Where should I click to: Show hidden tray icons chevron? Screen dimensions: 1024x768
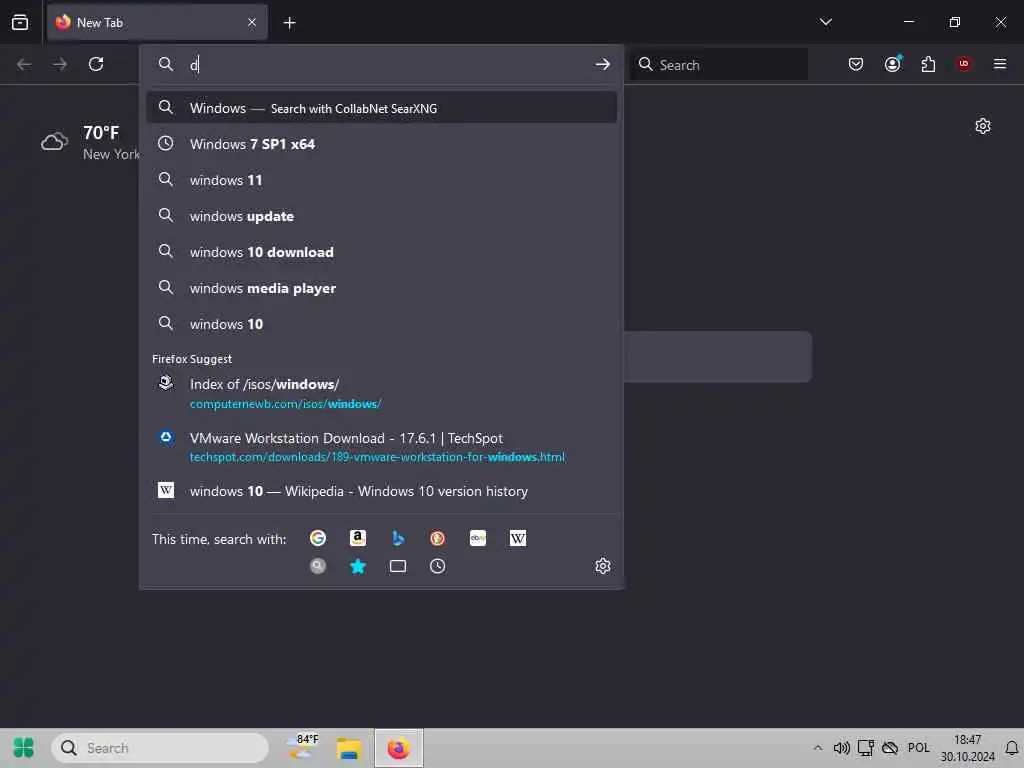(818, 748)
